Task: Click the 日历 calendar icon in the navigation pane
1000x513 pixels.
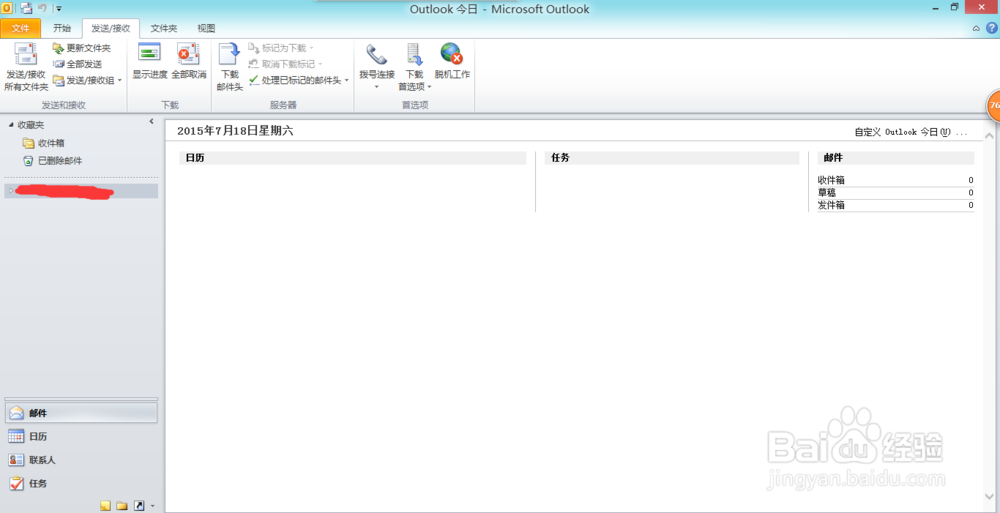Action: pos(17,436)
